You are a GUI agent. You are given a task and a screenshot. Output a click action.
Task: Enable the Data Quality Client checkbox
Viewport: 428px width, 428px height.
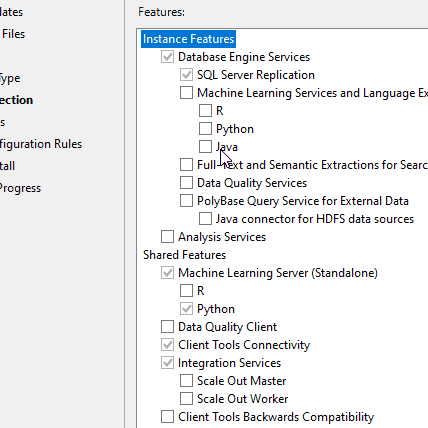167,327
